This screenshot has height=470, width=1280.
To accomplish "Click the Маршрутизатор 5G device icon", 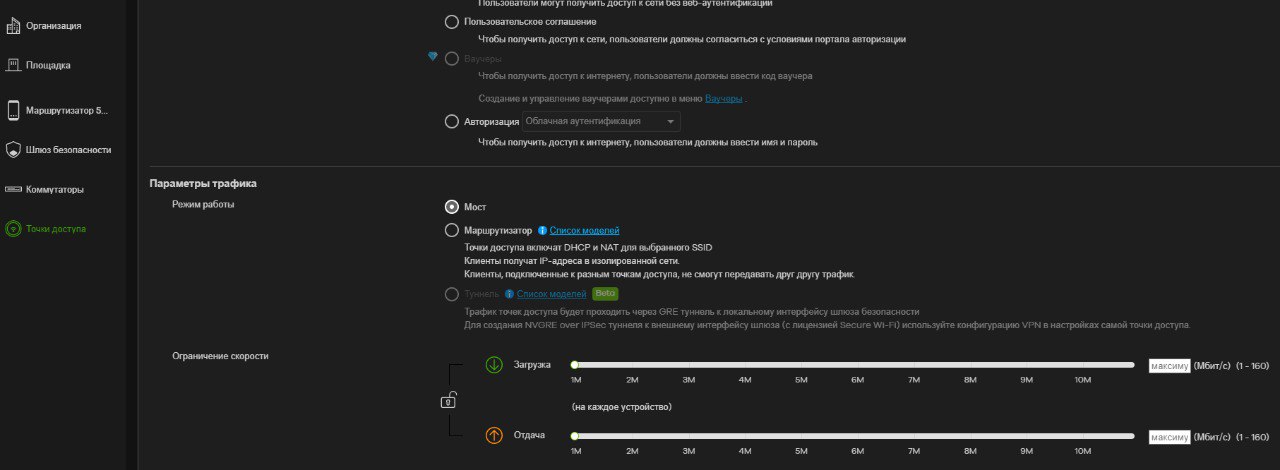I will pyautogui.click(x=13, y=110).
